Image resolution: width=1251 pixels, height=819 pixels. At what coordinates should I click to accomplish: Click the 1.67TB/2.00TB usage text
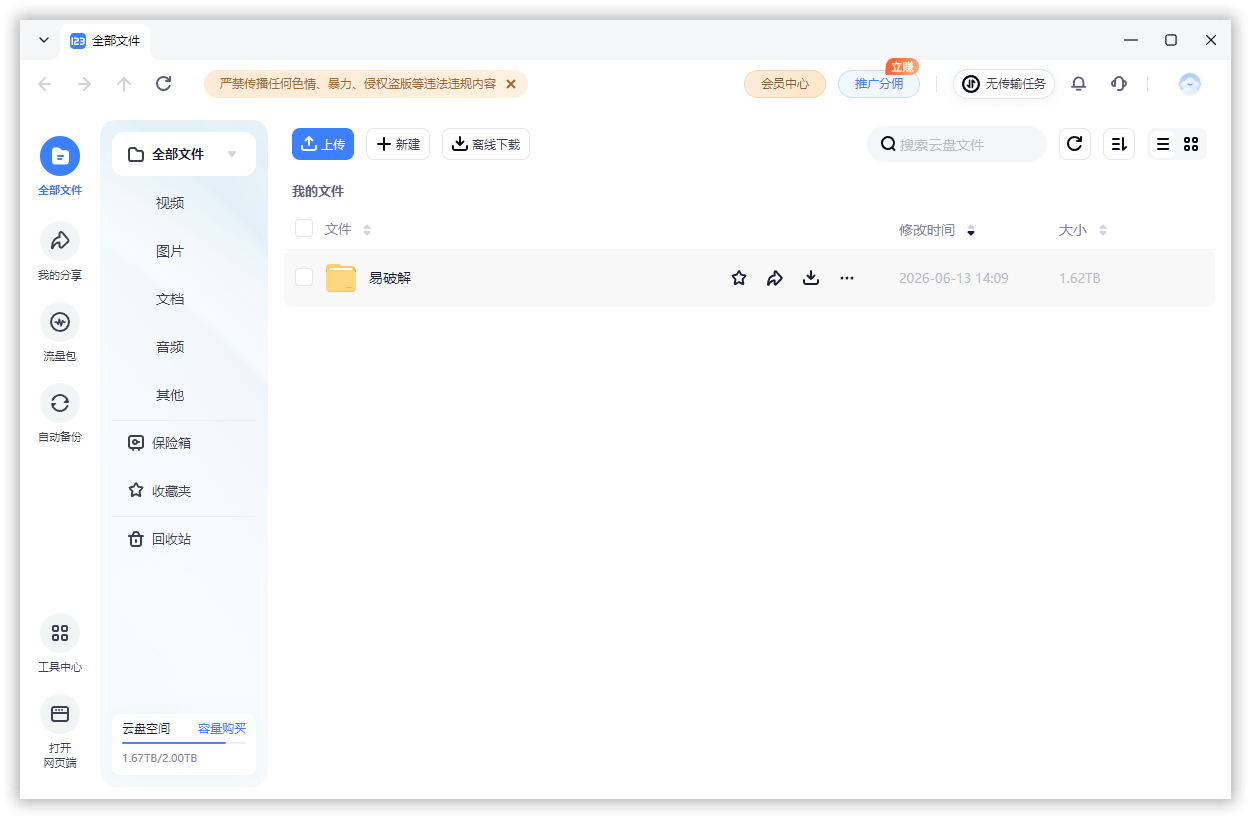(x=160, y=758)
